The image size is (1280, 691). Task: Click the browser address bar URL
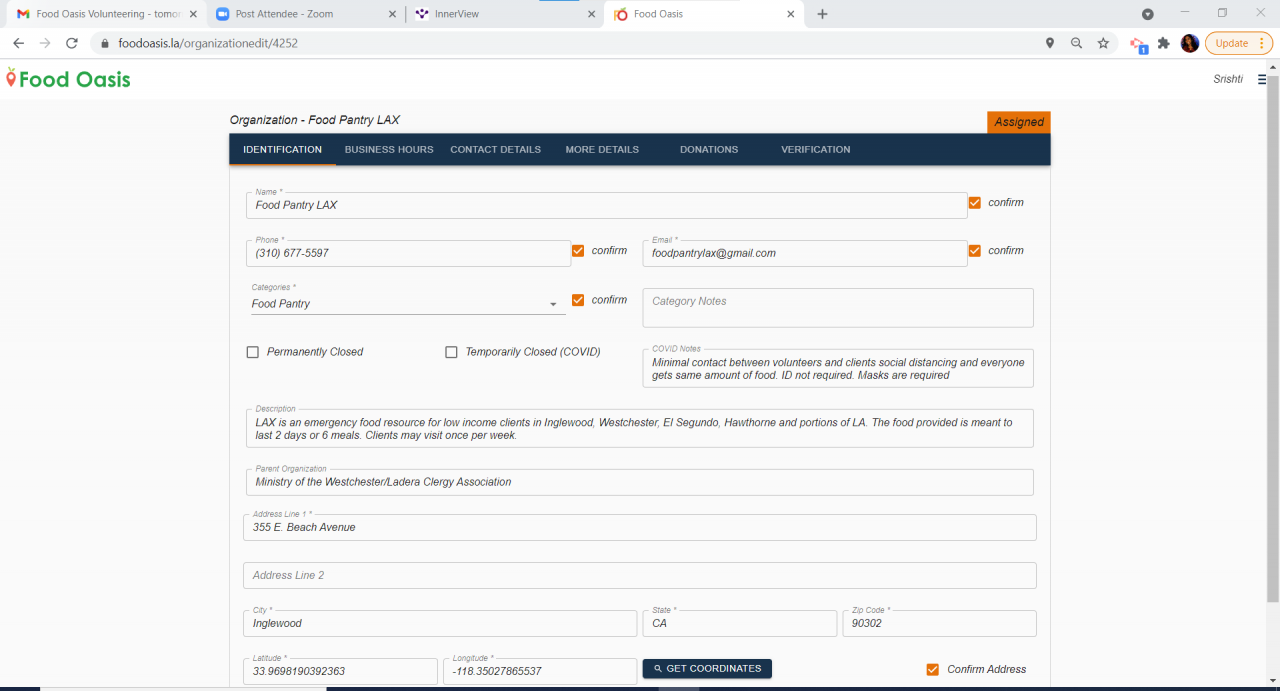[x=208, y=43]
